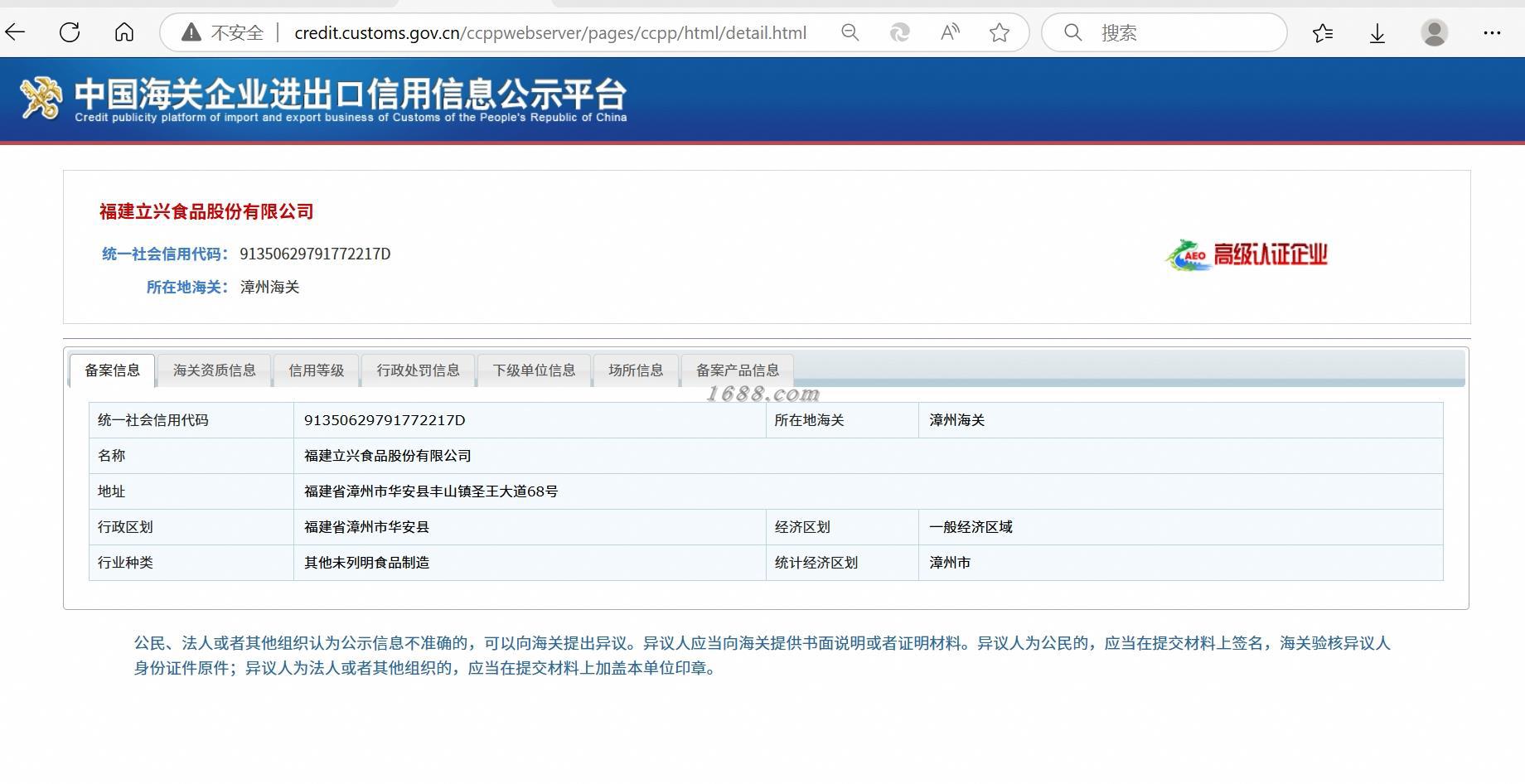Select the 备案信息 tab
Viewport: 1525px width, 784px height.
pyautogui.click(x=112, y=370)
